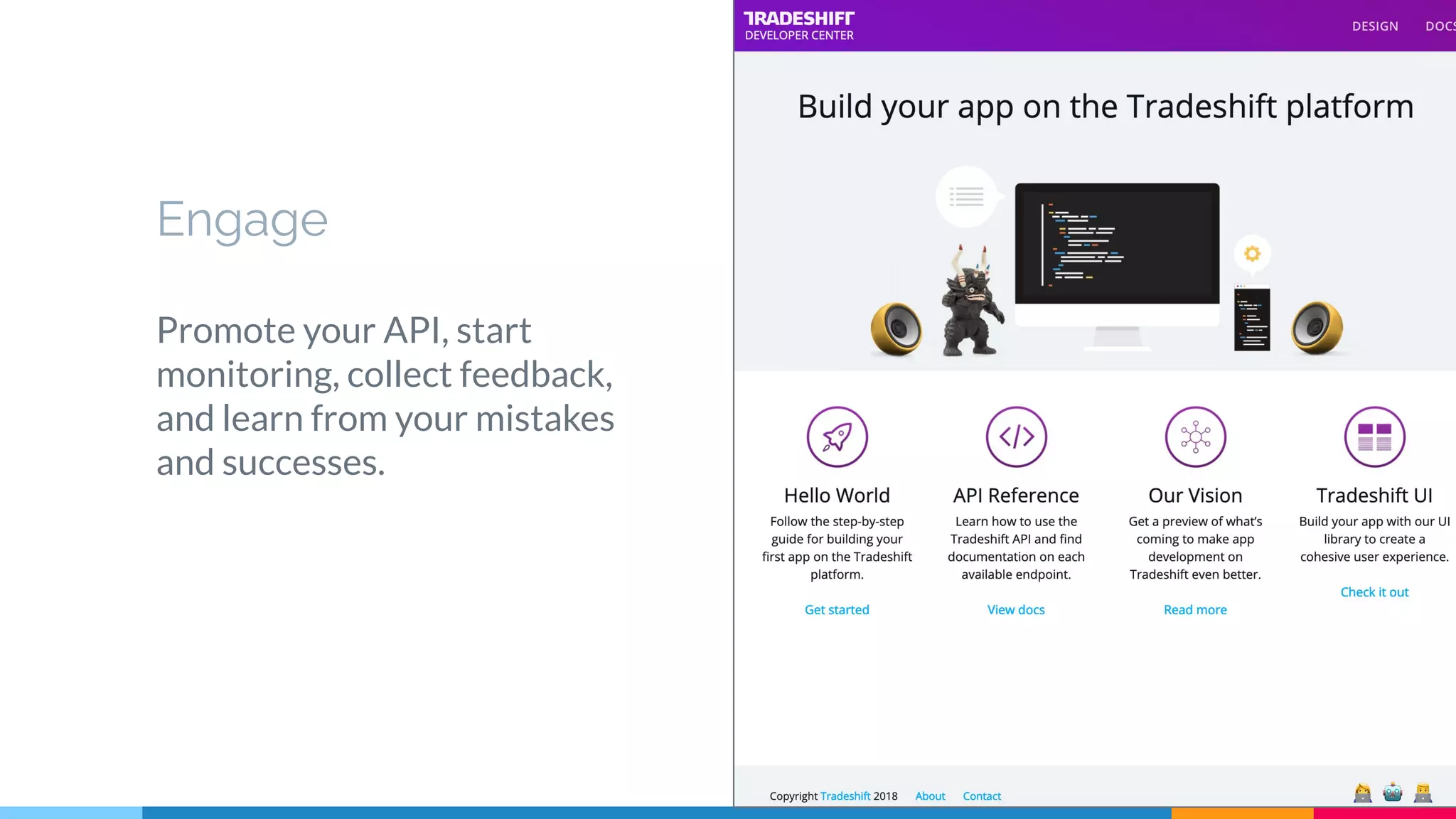Click the text lines speech bubble icon

point(967,196)
